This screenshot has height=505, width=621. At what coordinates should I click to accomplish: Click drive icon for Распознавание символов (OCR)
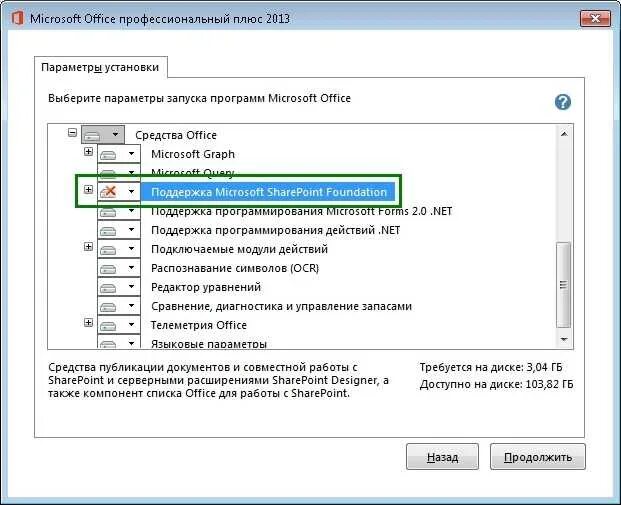coord(108,269)
